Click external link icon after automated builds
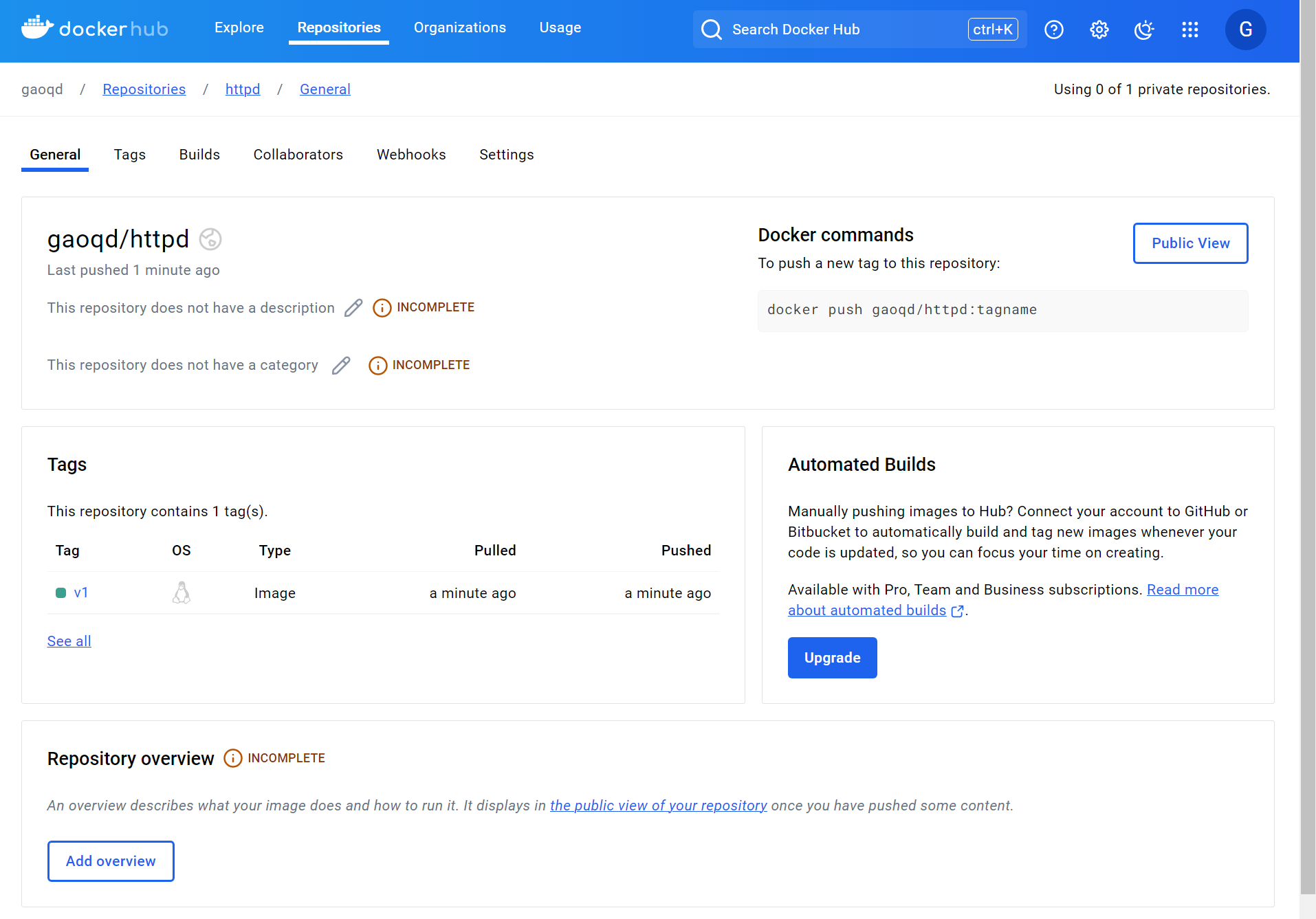Viewport: 1316px width, 919px height. 957,611
